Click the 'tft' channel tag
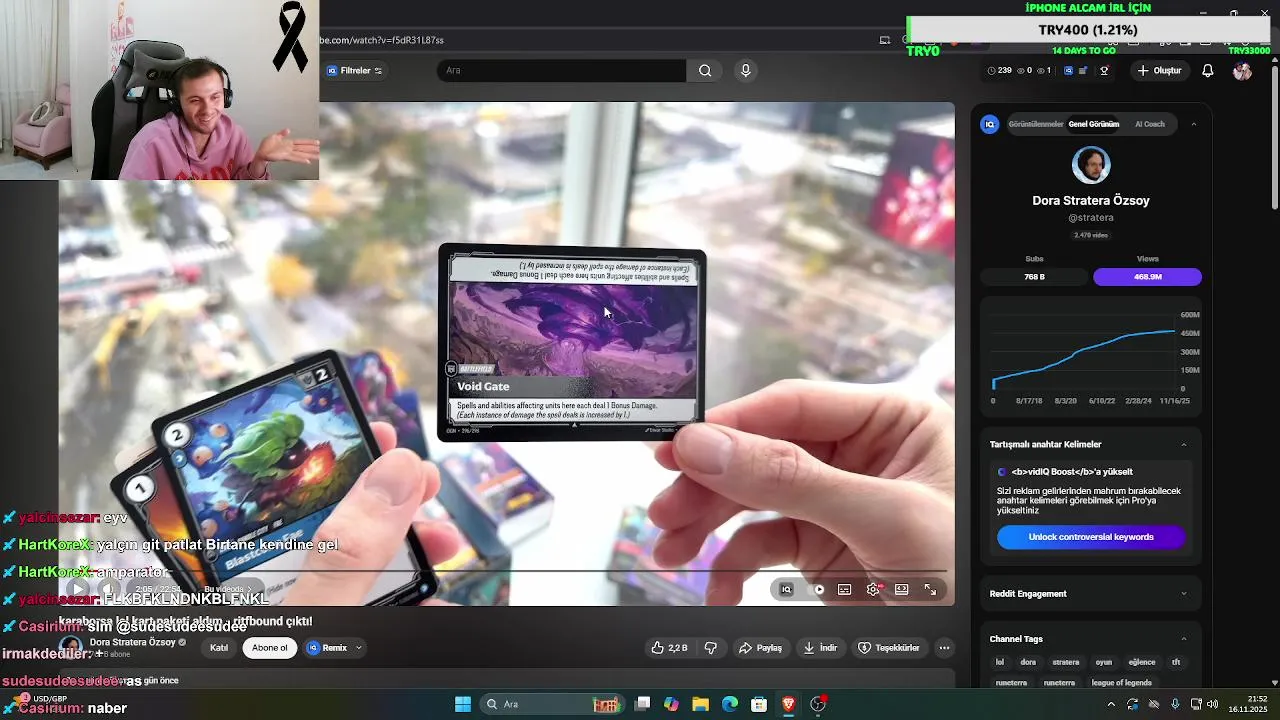The height and width of the screenshot is (720, 1280). 1176,662
